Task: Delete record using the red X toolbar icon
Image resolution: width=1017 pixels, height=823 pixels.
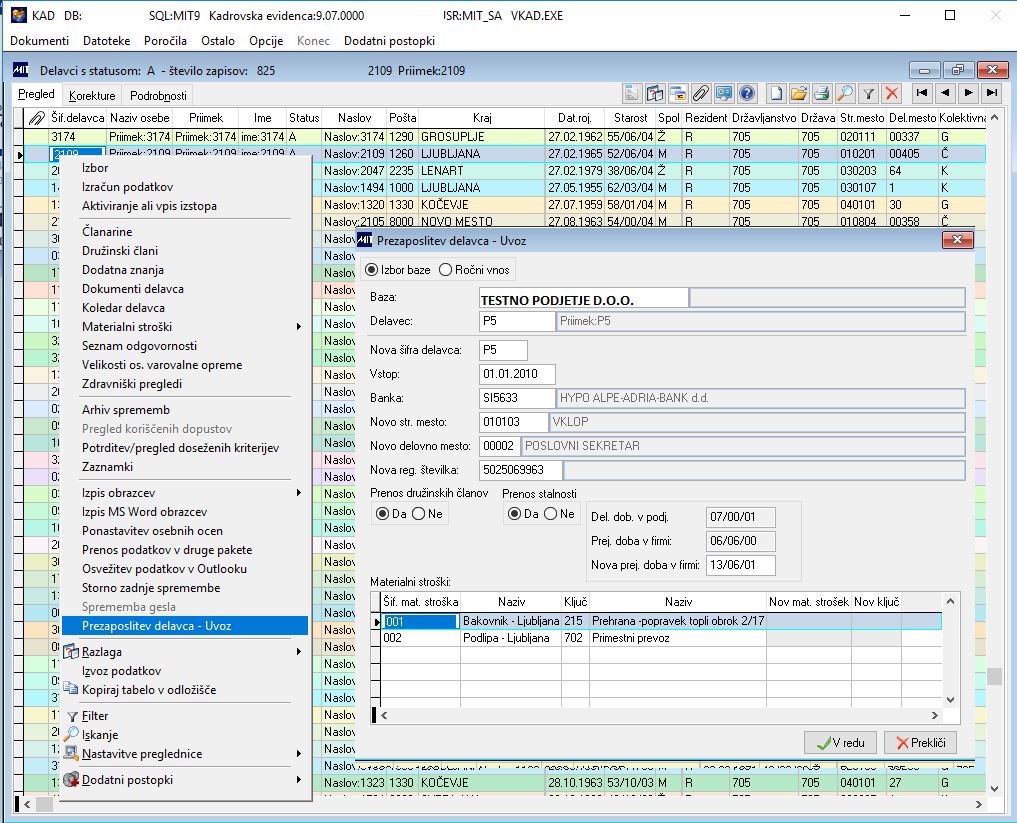Action: click(x=892, y=93)
